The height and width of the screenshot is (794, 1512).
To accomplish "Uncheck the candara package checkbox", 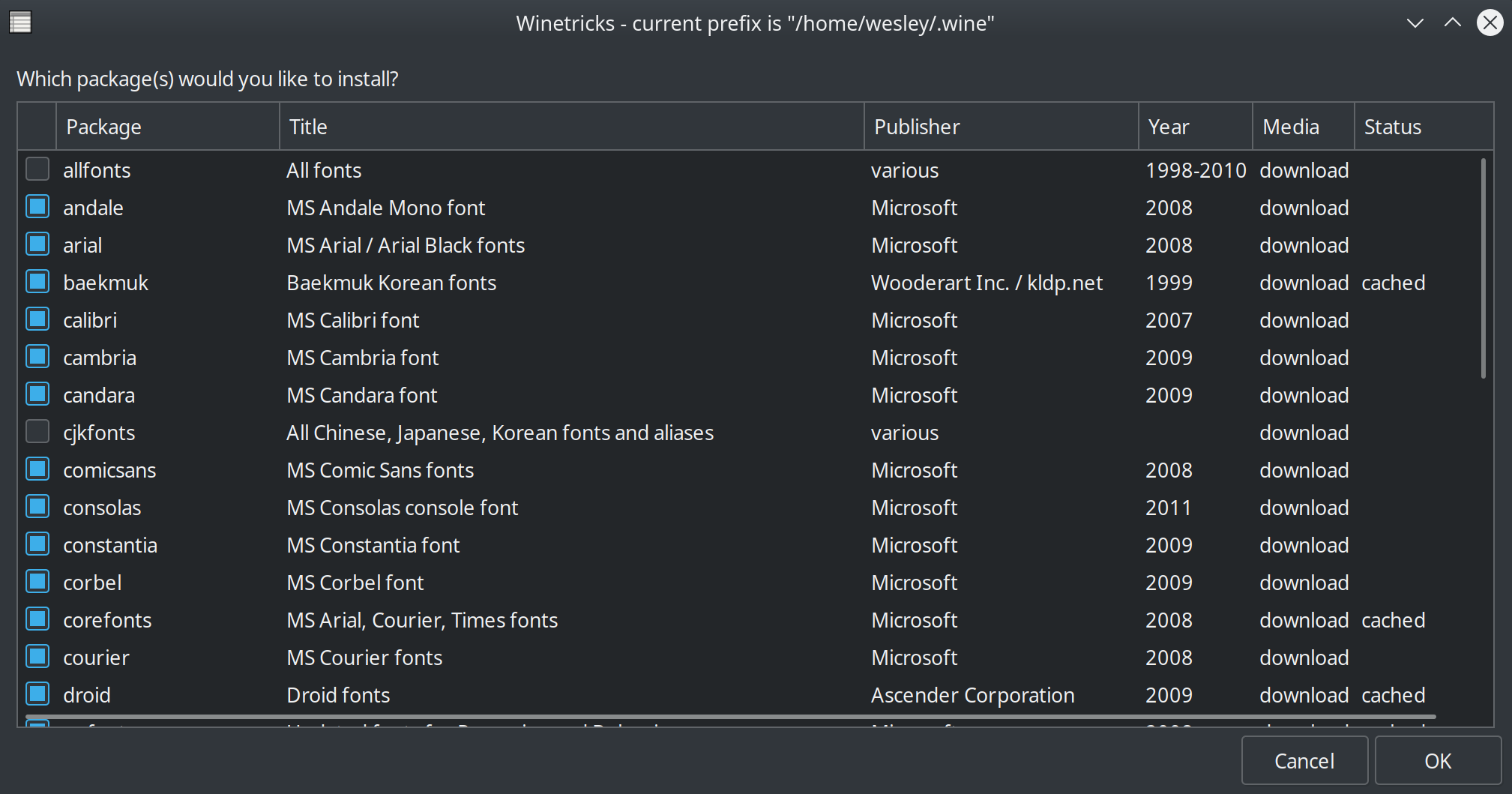I will pos(37,394).
